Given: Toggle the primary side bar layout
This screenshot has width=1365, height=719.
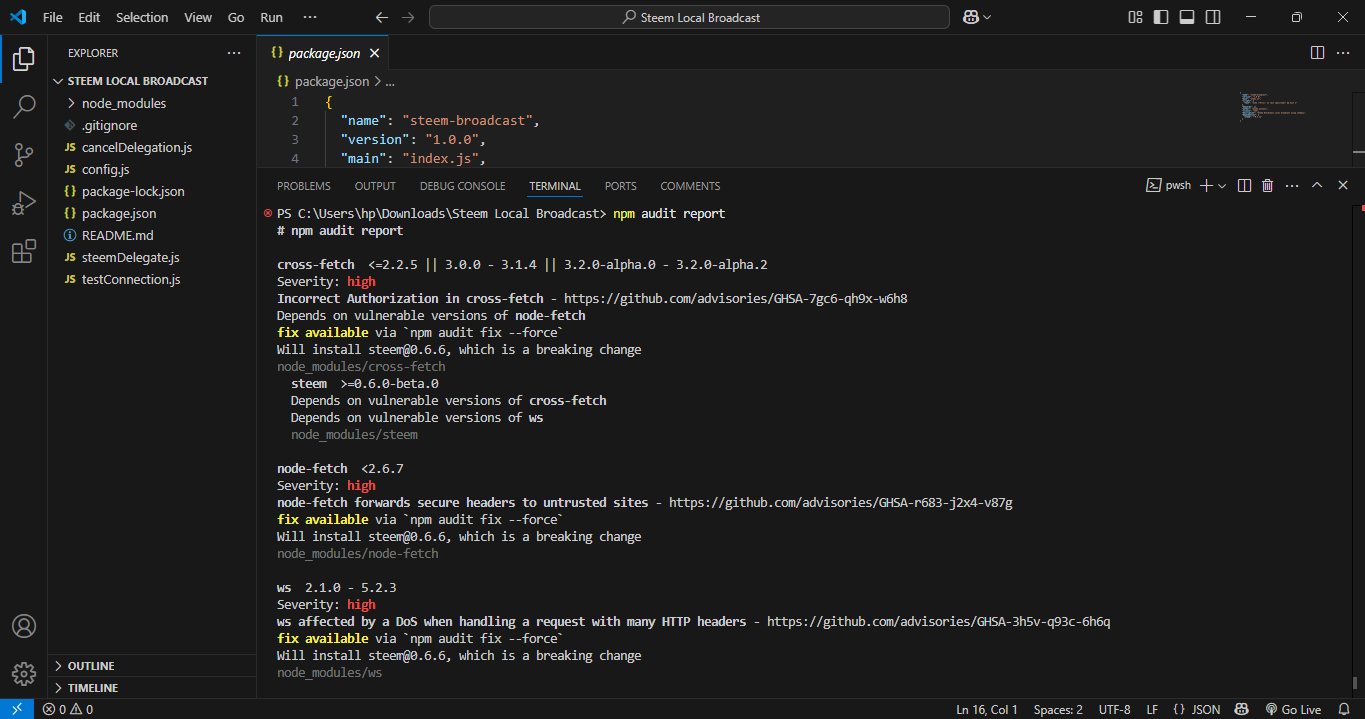Looking at the screenshot, I should coord(1161,17).
